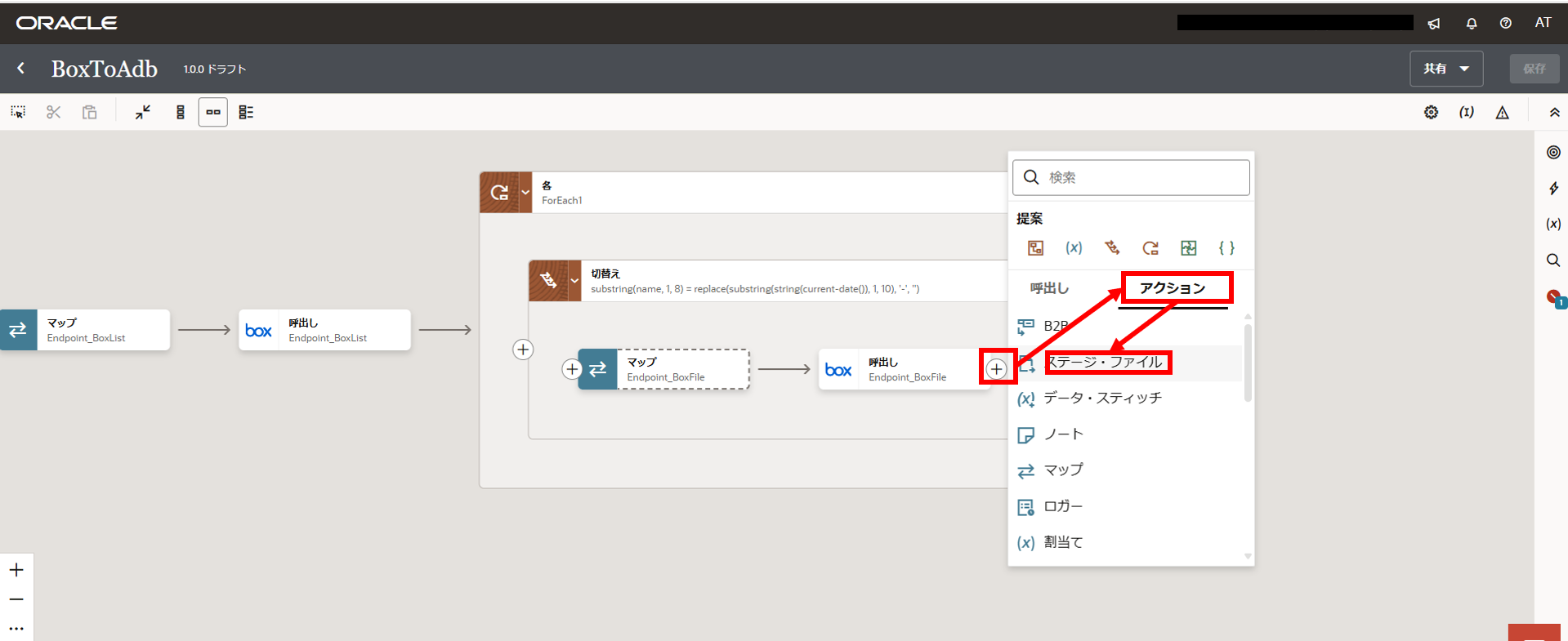
Task: Click inside the 検索 search field
Action: 1131,177
